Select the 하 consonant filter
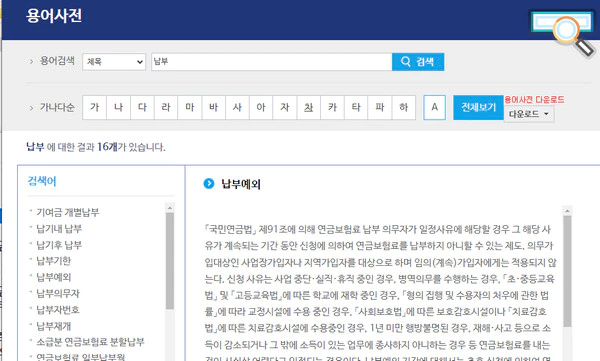Screen dimensions: 600x361 click(404, 107)
